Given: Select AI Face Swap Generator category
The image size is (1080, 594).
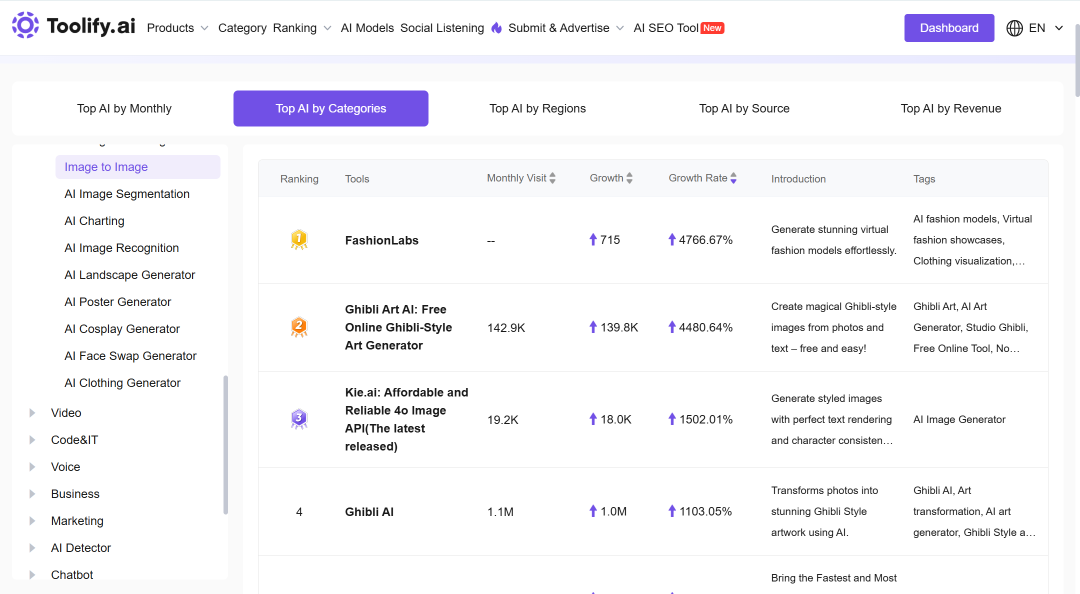Looking at the screenshot, I should pyautogui.click(x=130, y=356).
